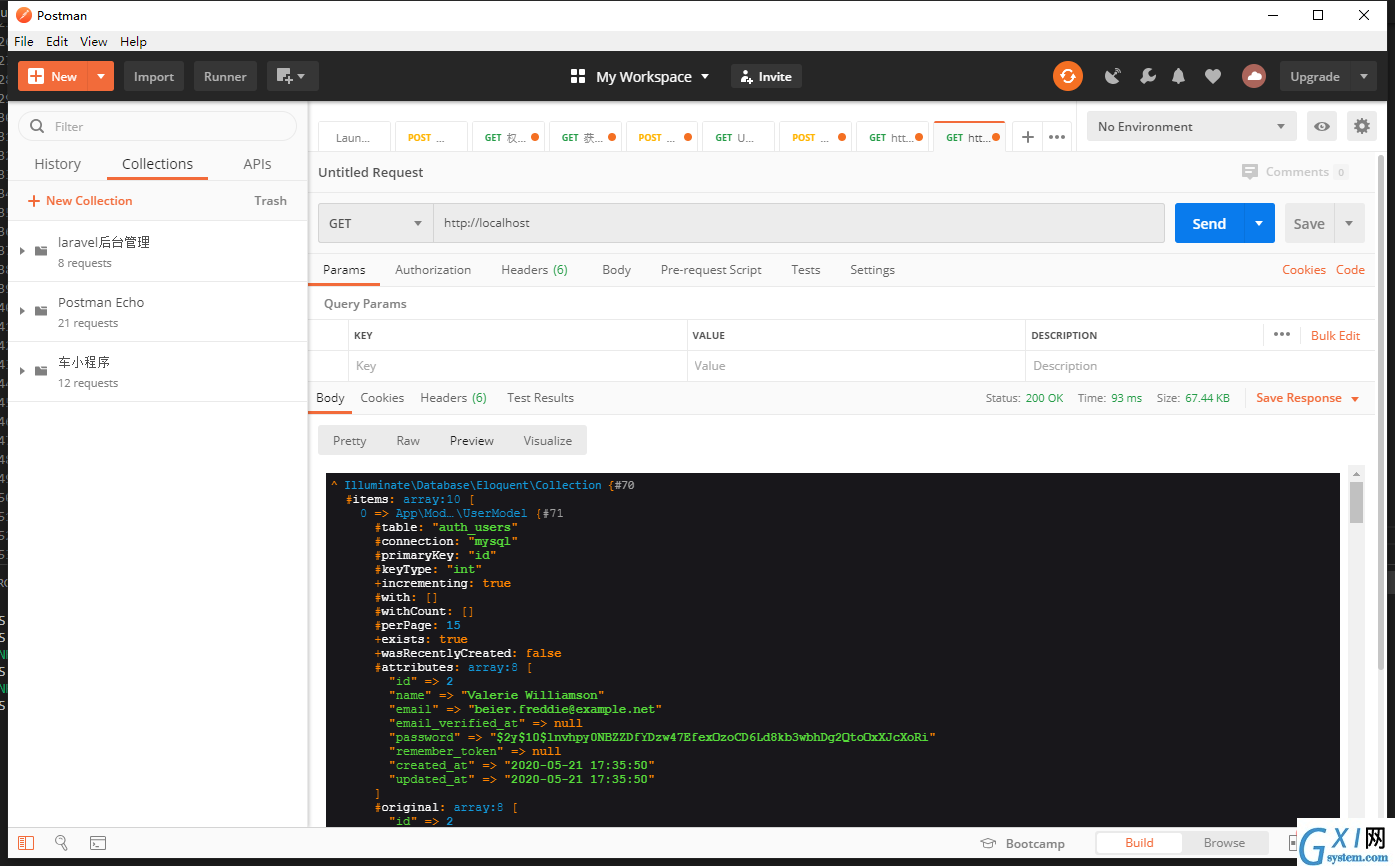The image size is (1395, 866).
Task: Click the plus icon beside New Collection
Action: (x=34, y=201)
